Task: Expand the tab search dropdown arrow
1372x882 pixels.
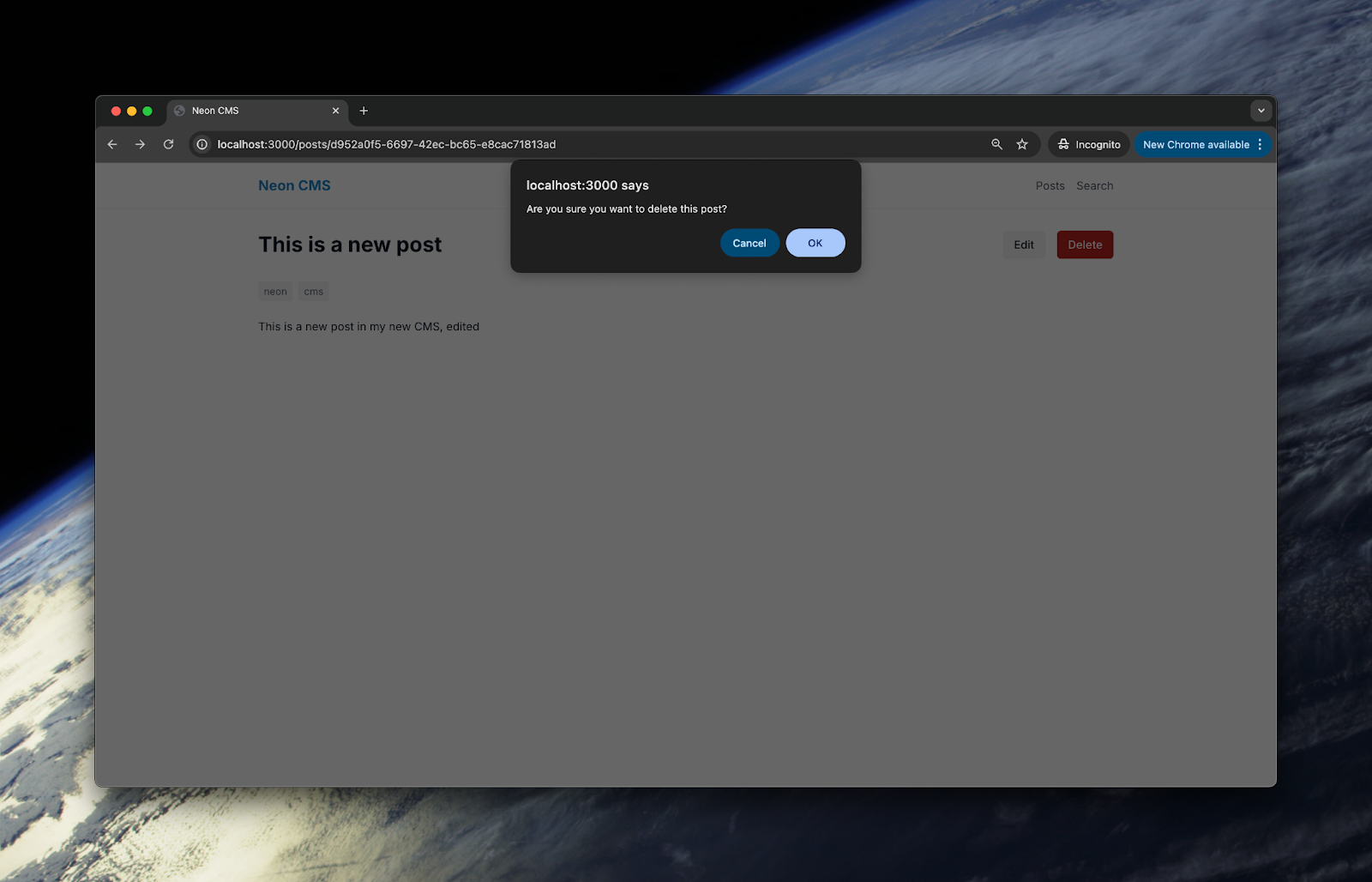Action: tap(1261, 111)
